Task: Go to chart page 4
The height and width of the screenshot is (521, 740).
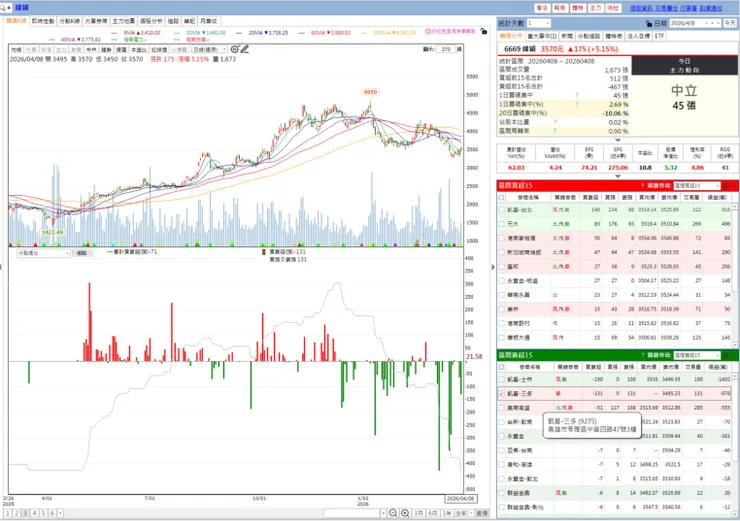Action: 34,513
